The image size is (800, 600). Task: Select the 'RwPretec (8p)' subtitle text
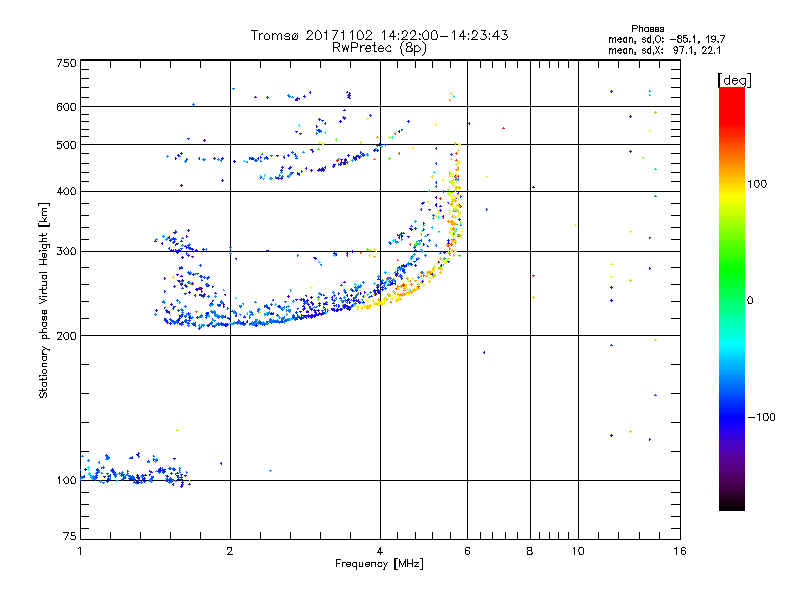[x=379, y=48]
